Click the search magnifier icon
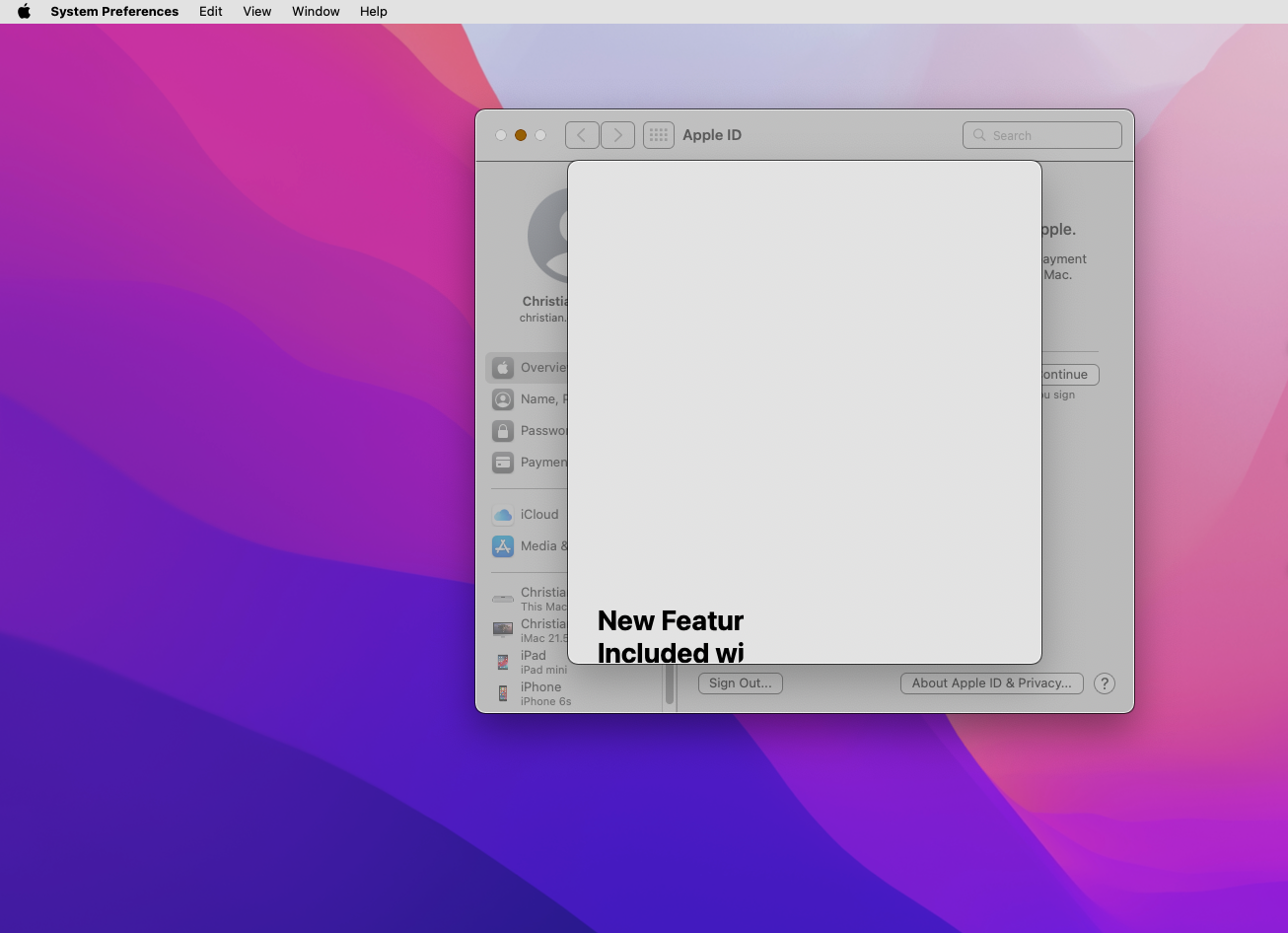The width and height of the screenshot is (1288, 933). pyautogui.click(x=979, y=135)
